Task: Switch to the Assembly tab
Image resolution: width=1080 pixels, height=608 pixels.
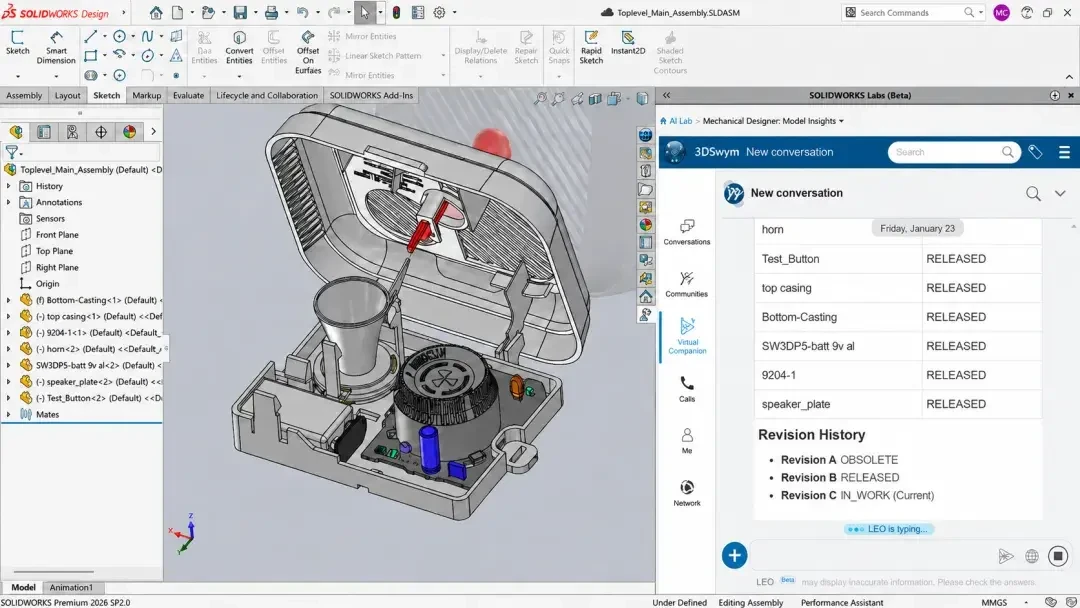Action: pyautogui.click(x=24, y=95)
